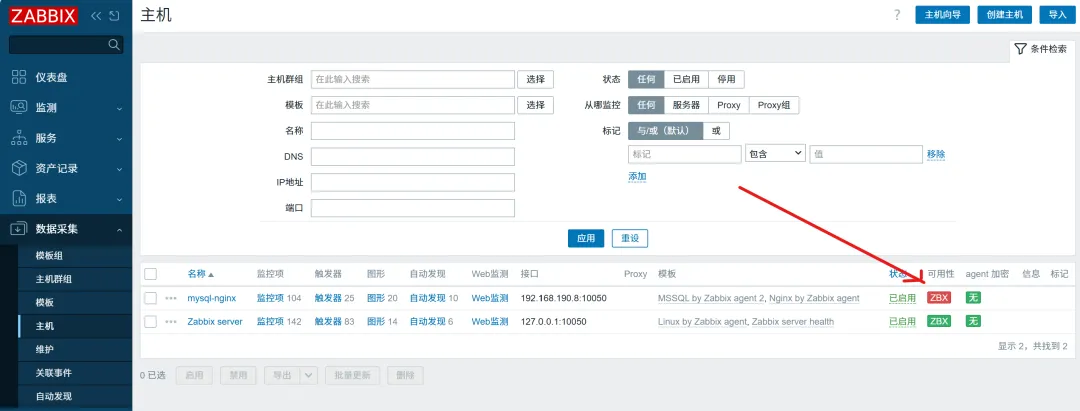Viewport: 1080px width, 411px height.
Task: Click the 无 encryption badge for Zabbix server
Action: pyautogui.click(x=973, y=322)
